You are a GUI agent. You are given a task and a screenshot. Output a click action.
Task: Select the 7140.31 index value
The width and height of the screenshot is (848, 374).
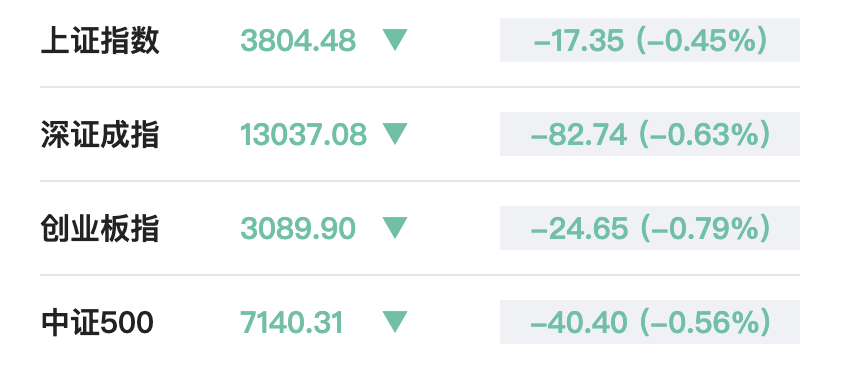[x=292, y=323]
